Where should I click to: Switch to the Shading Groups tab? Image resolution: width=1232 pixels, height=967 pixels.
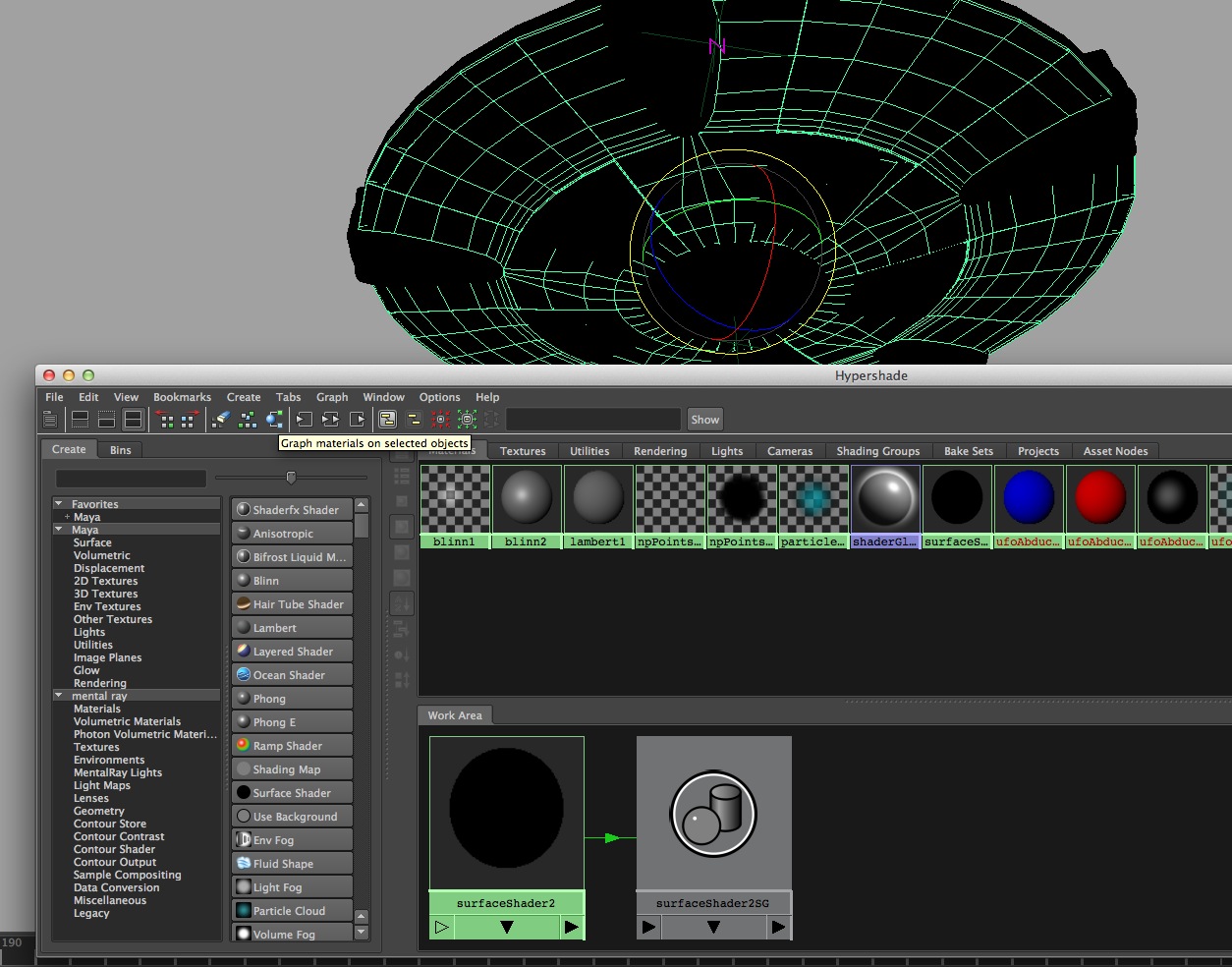(x=877, y=451)
